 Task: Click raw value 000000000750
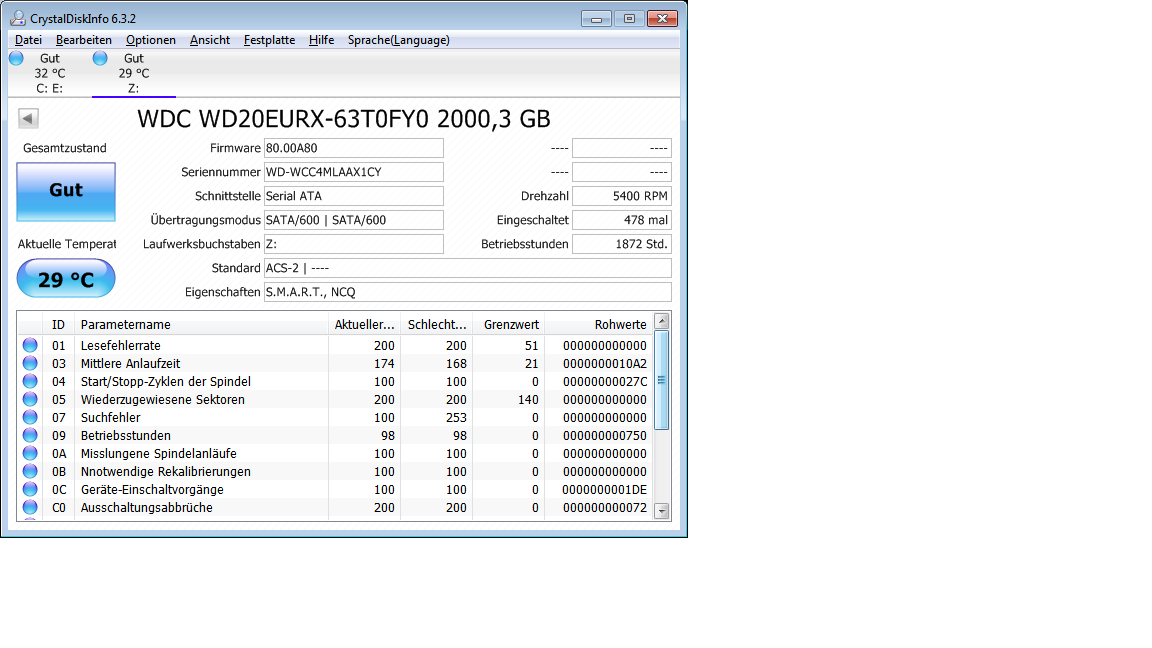(x=605, y=436)
